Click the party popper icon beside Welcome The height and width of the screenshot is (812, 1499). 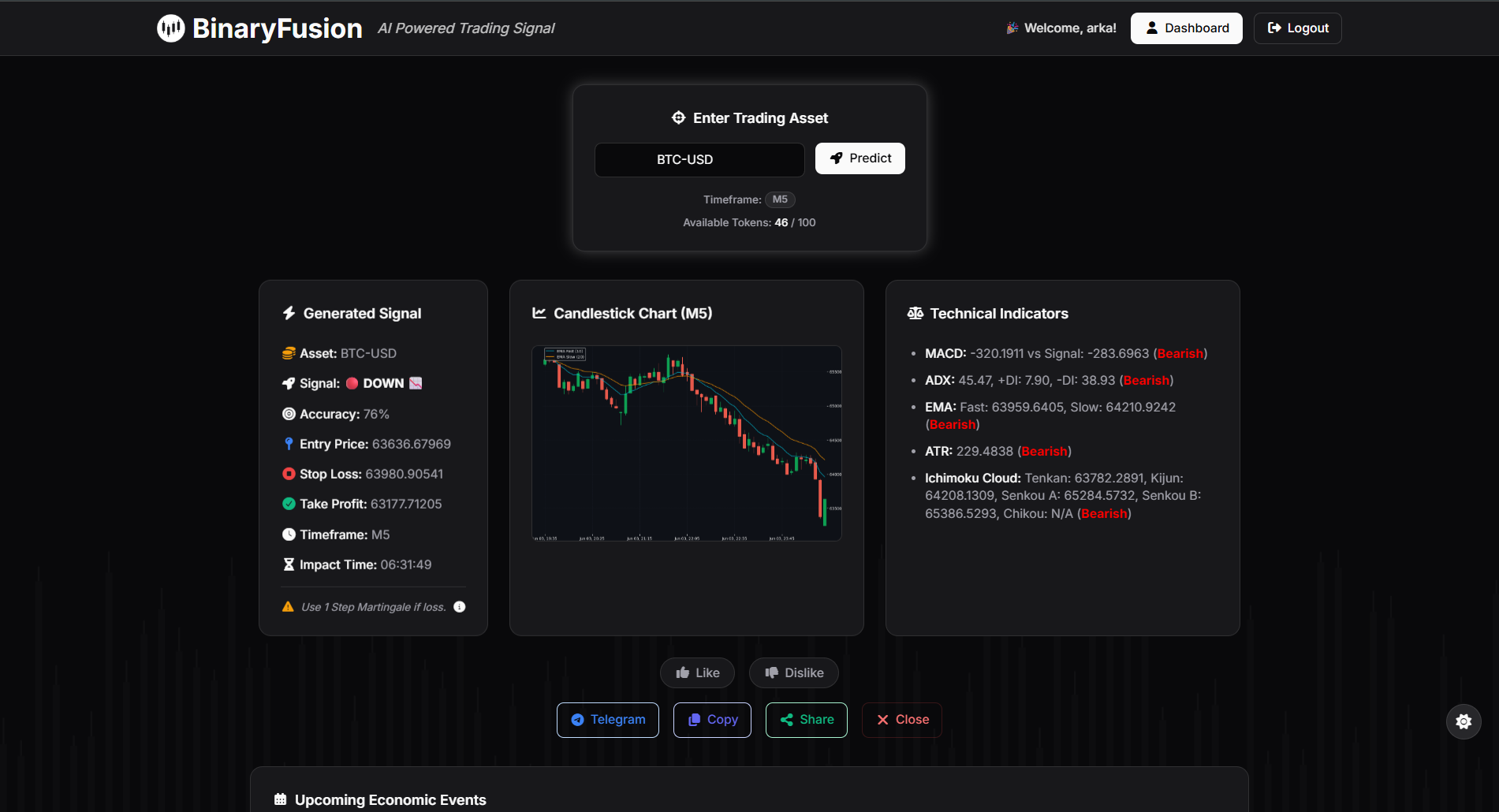pyautogui.click(x=1012, y=28)
